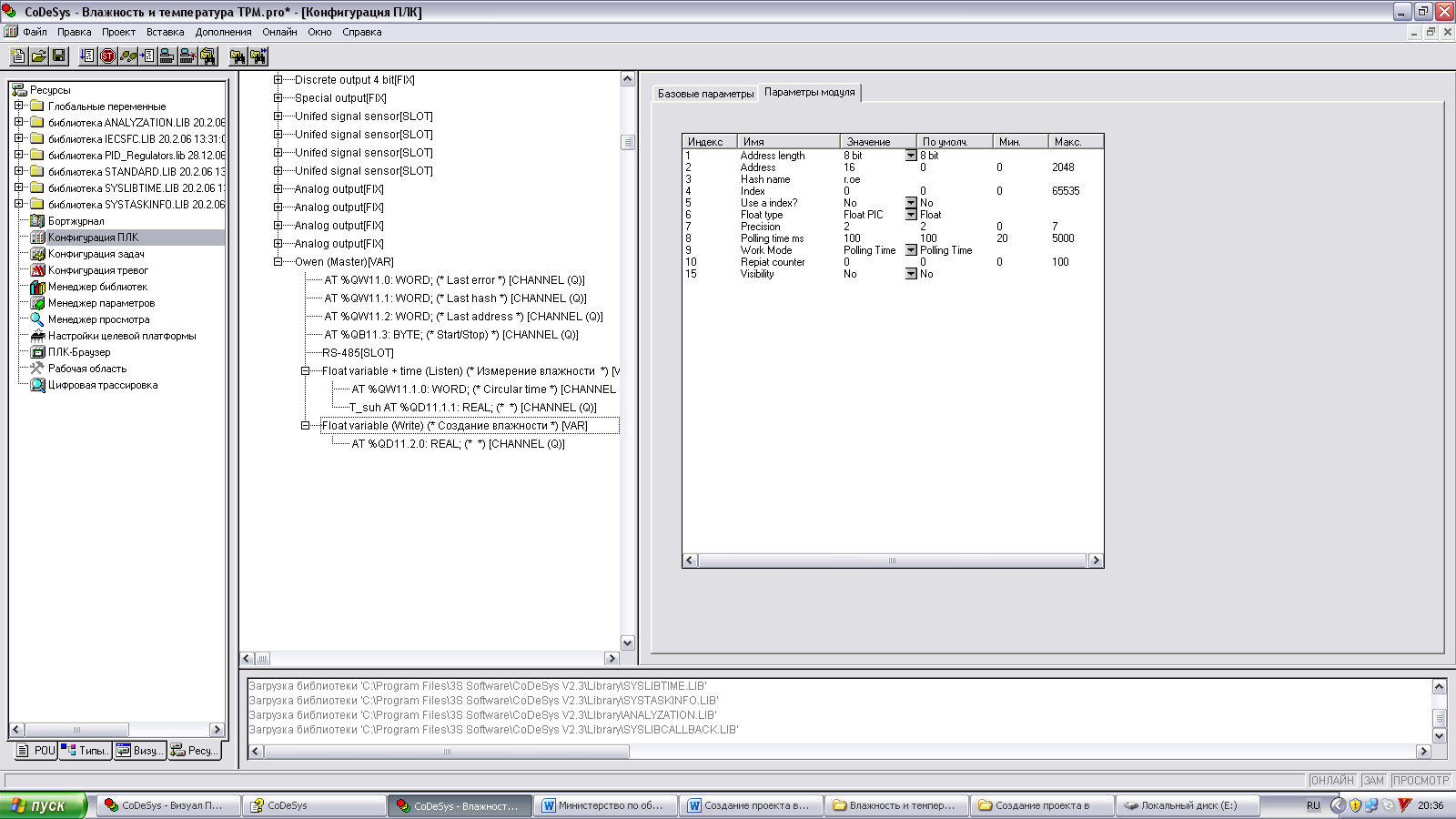1456x819 pixels.
Task: Open Конфигурация задач resource
Action: (x=96, y=254)
